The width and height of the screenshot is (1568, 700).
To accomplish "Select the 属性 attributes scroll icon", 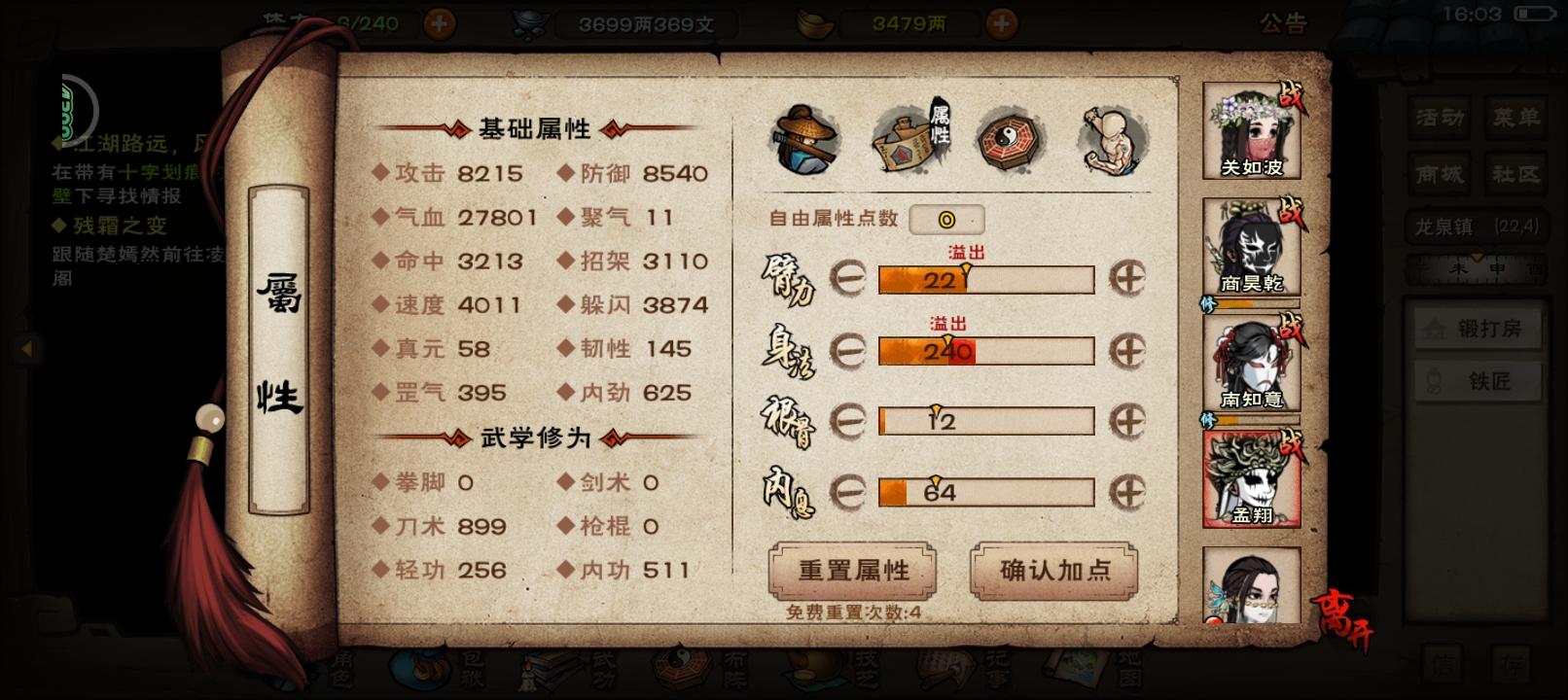I will tap(912, 139).
